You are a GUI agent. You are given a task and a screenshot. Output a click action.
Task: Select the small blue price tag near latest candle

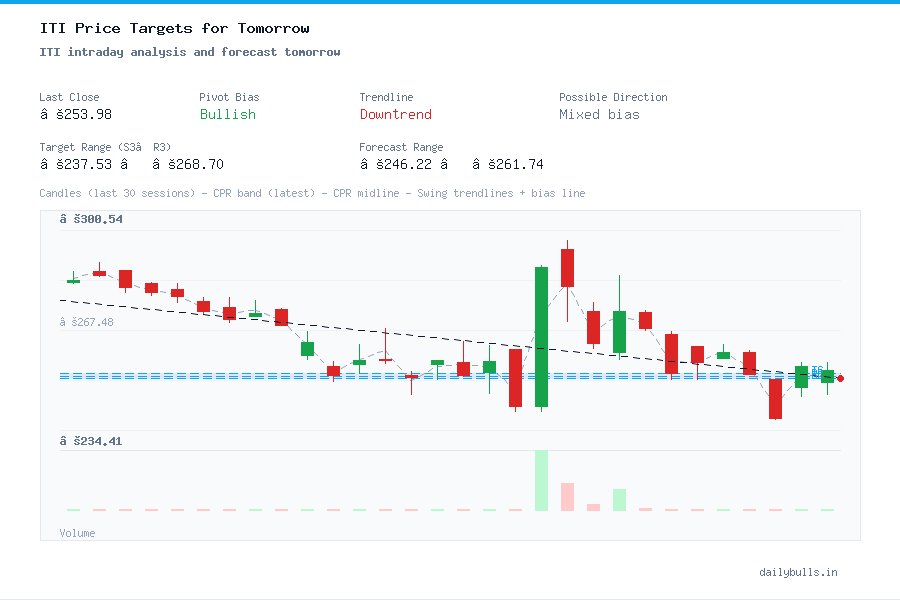point(815,370)
